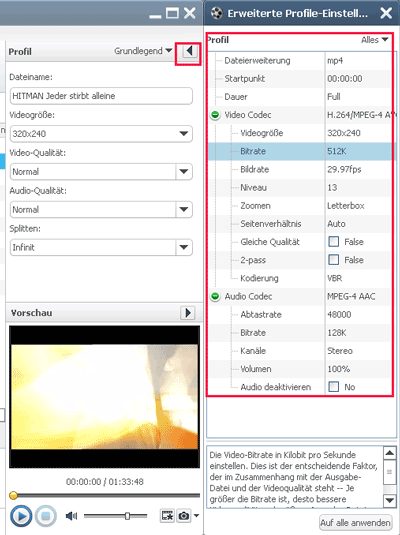Minimize the main window

pyautogui.click(x=155, y=16)
